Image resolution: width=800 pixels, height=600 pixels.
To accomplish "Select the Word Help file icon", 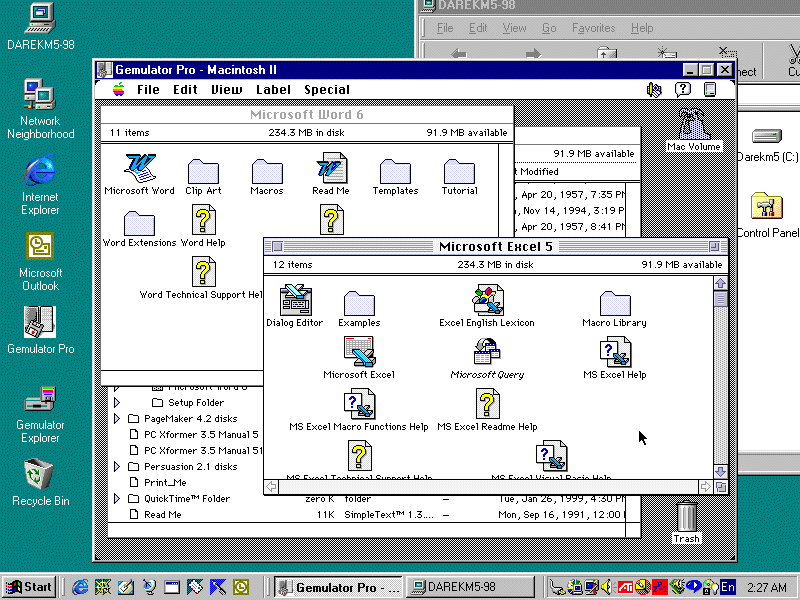I will tap(203, 220).
